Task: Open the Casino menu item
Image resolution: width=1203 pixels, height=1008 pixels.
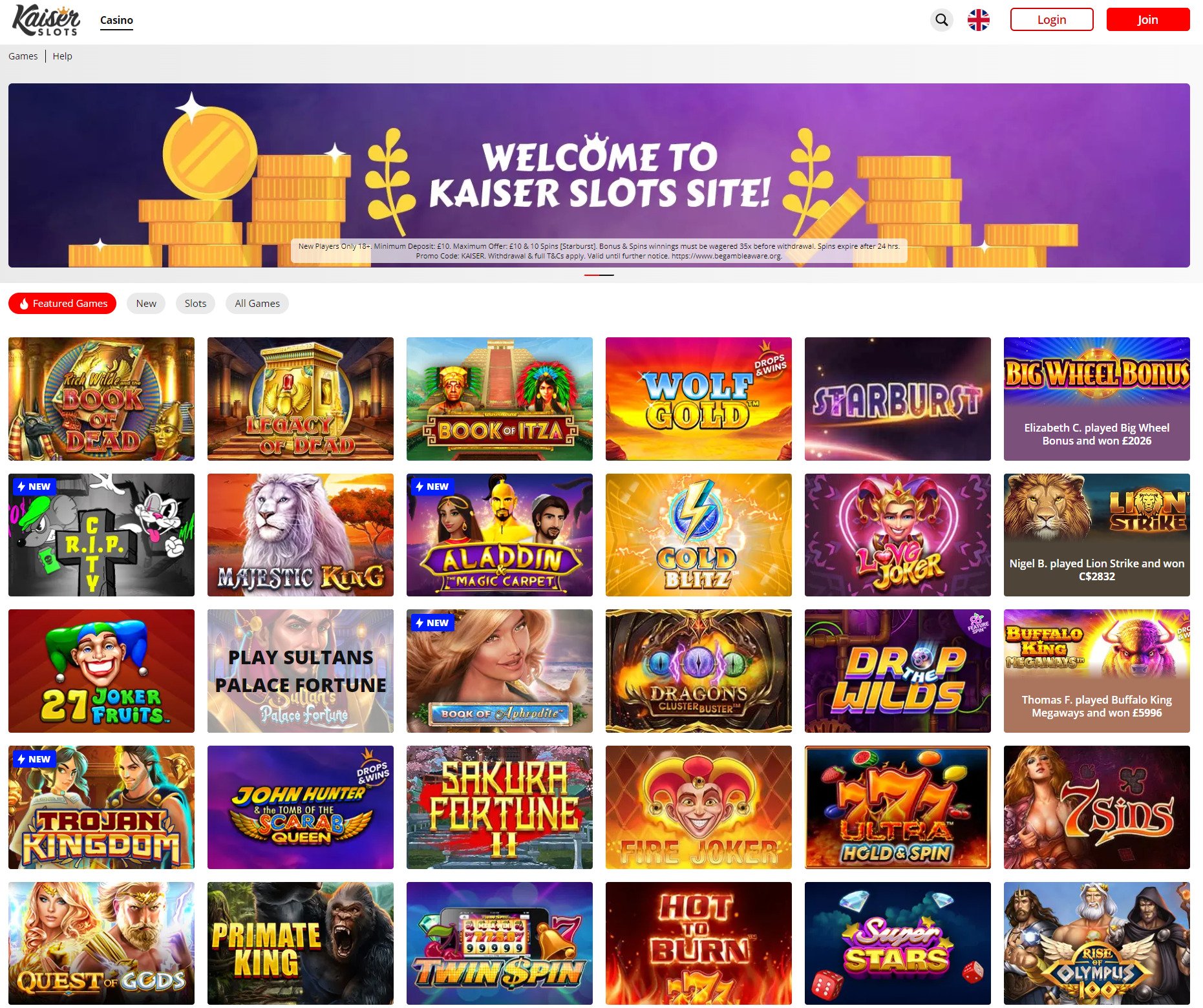Action: pyautogui.click(x=116, y=20)
